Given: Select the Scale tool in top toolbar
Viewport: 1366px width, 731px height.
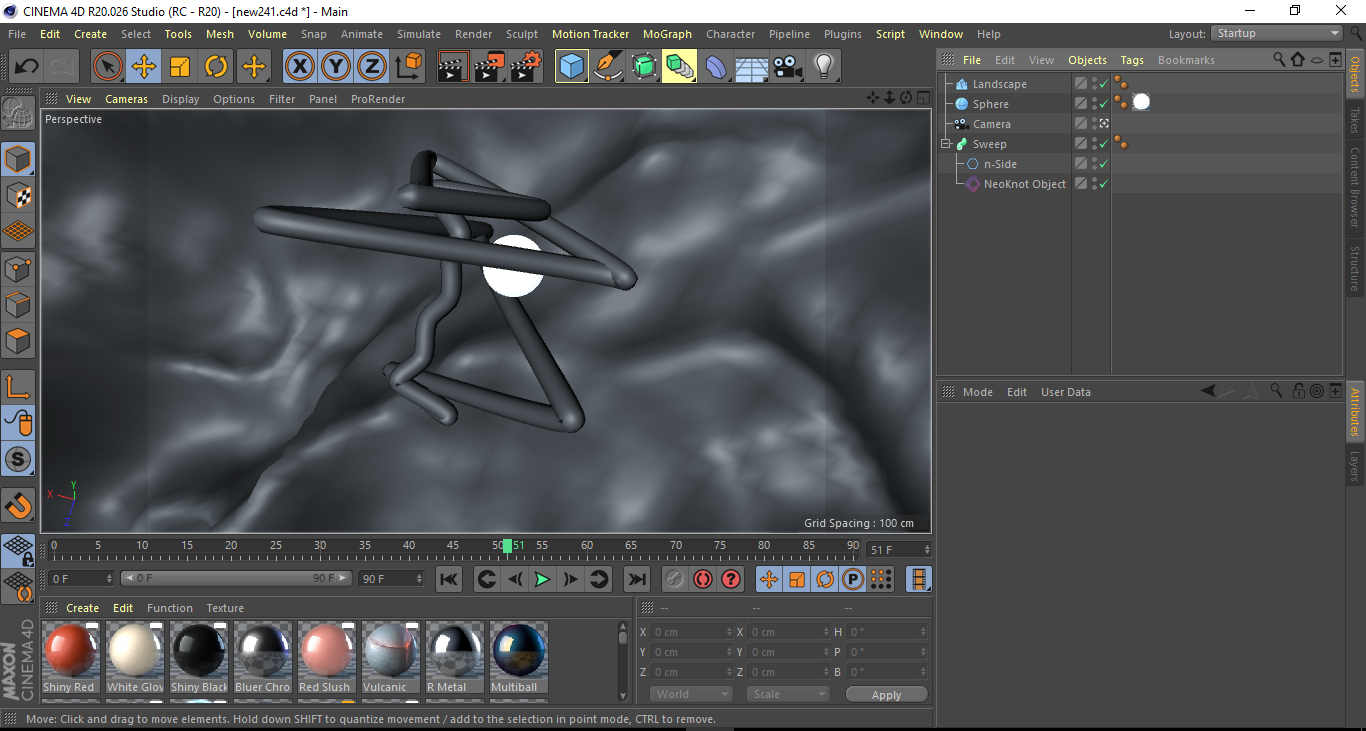Looking at the screenshot, I should (180, 67).
